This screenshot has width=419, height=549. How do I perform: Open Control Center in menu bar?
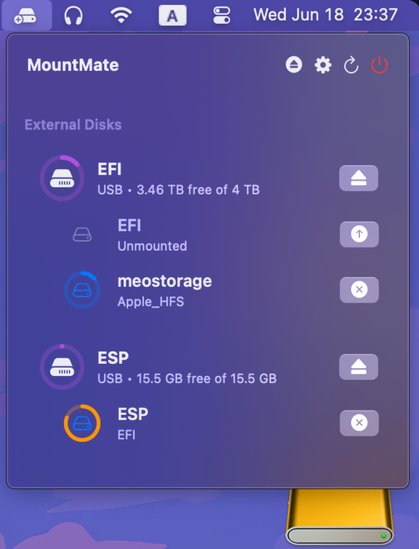222,16
